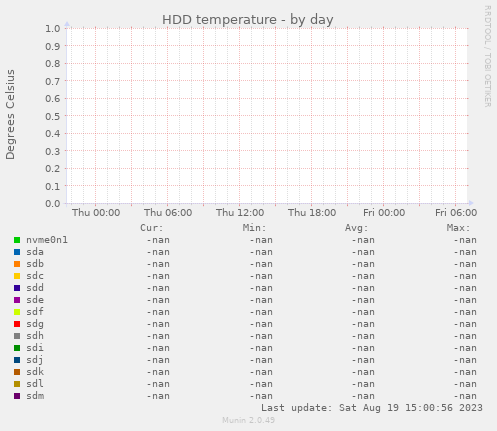Click the red sdg legend swatch

point(17,324)
